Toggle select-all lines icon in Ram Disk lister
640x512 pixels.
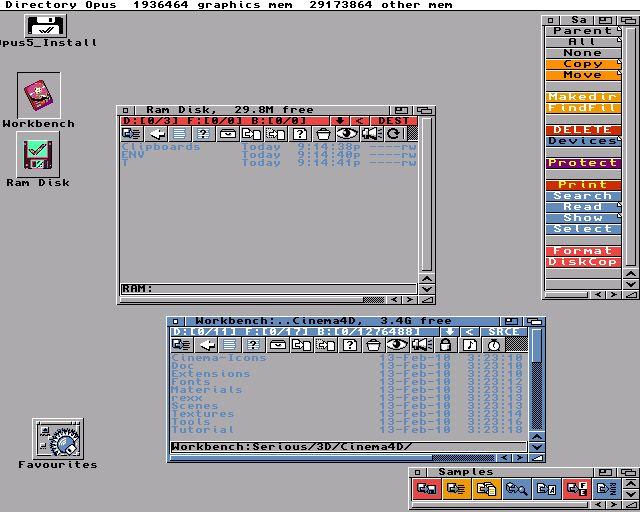point(179,134)
